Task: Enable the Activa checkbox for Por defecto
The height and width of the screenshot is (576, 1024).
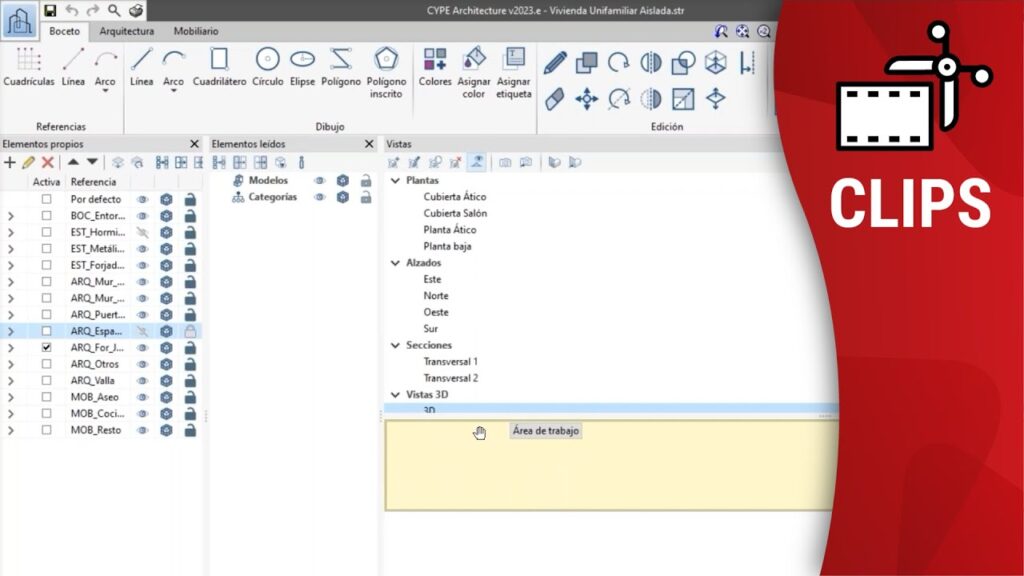Action: click(46, 200)
